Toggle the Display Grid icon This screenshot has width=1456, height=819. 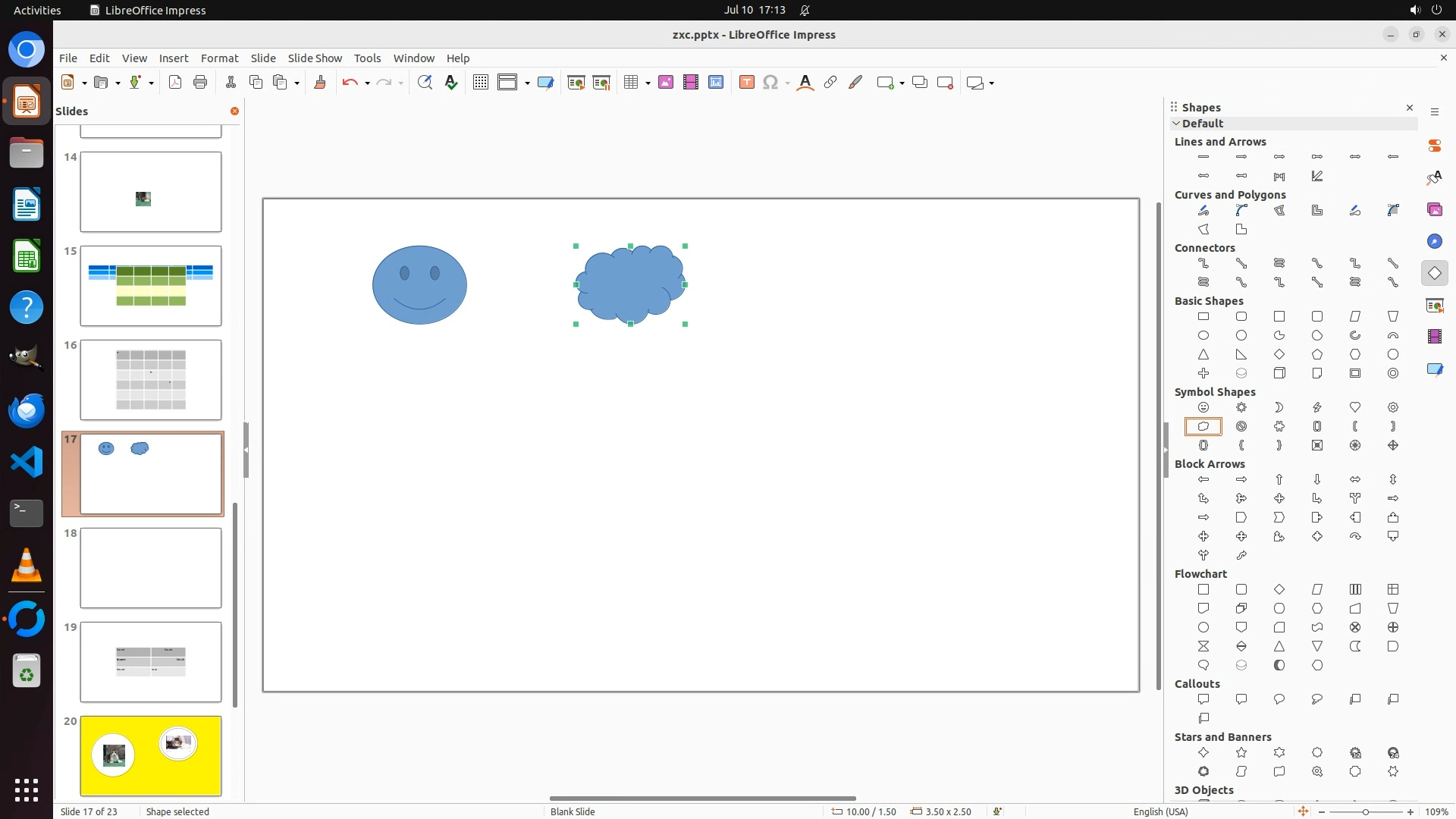(480, 83)
